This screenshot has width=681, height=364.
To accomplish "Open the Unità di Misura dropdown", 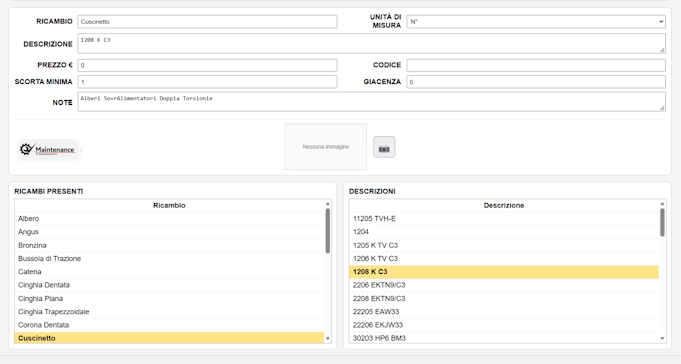I will point(536,22).
